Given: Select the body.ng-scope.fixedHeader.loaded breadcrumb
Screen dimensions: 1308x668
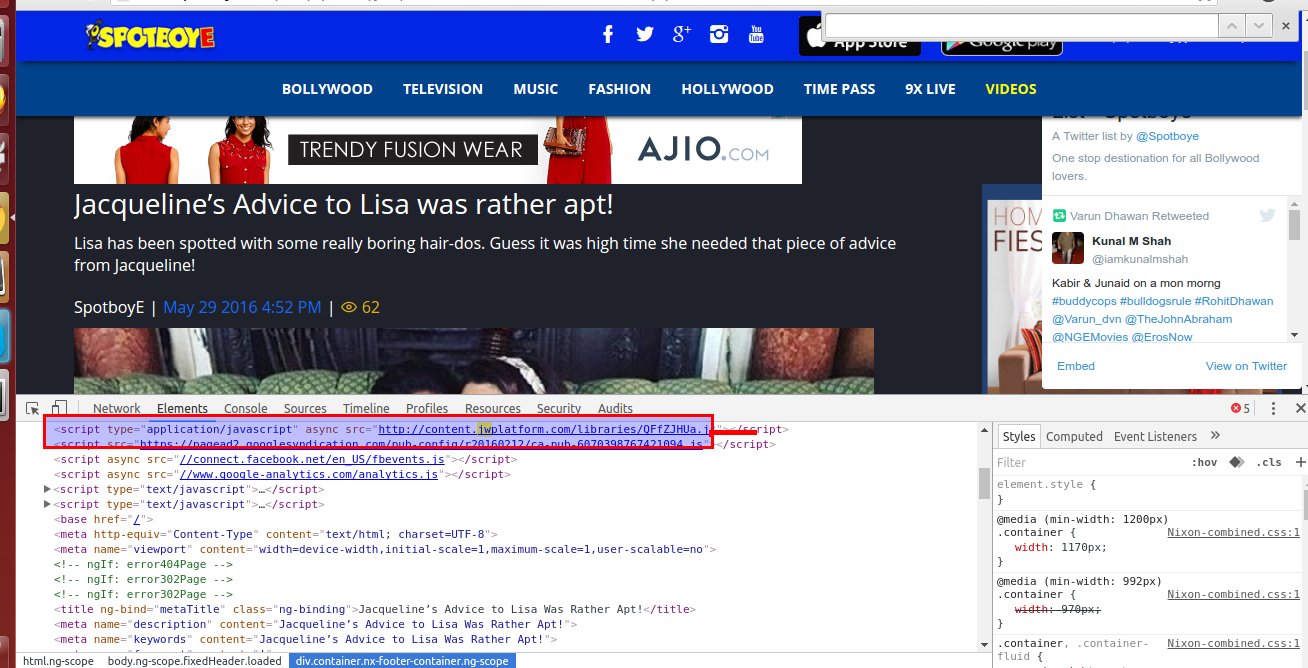Looking at the screenshot, I should 194,661.
